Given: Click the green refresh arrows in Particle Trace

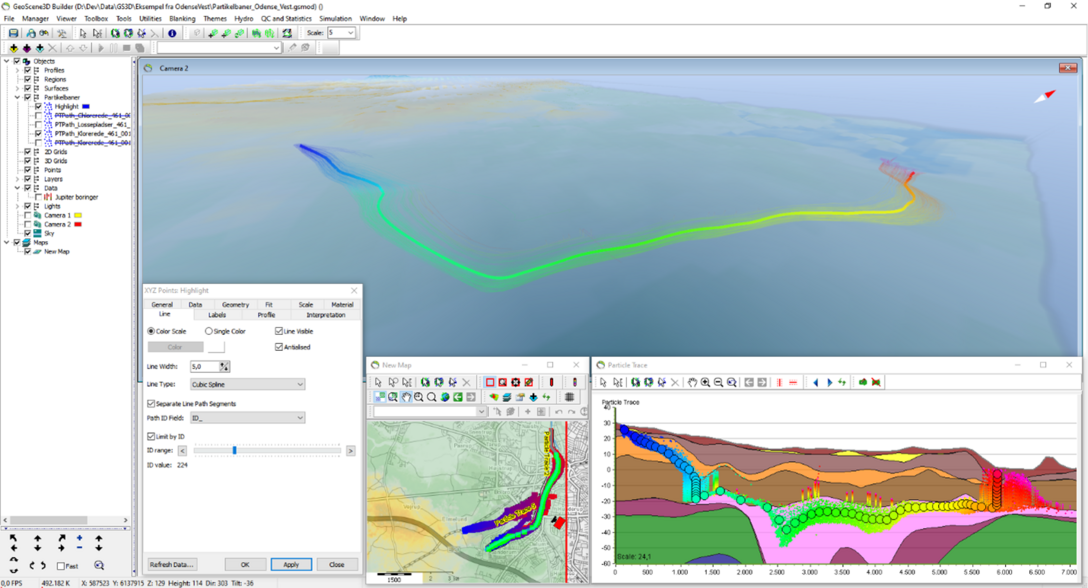Looking at the screenshot, I should pos(842,383).
